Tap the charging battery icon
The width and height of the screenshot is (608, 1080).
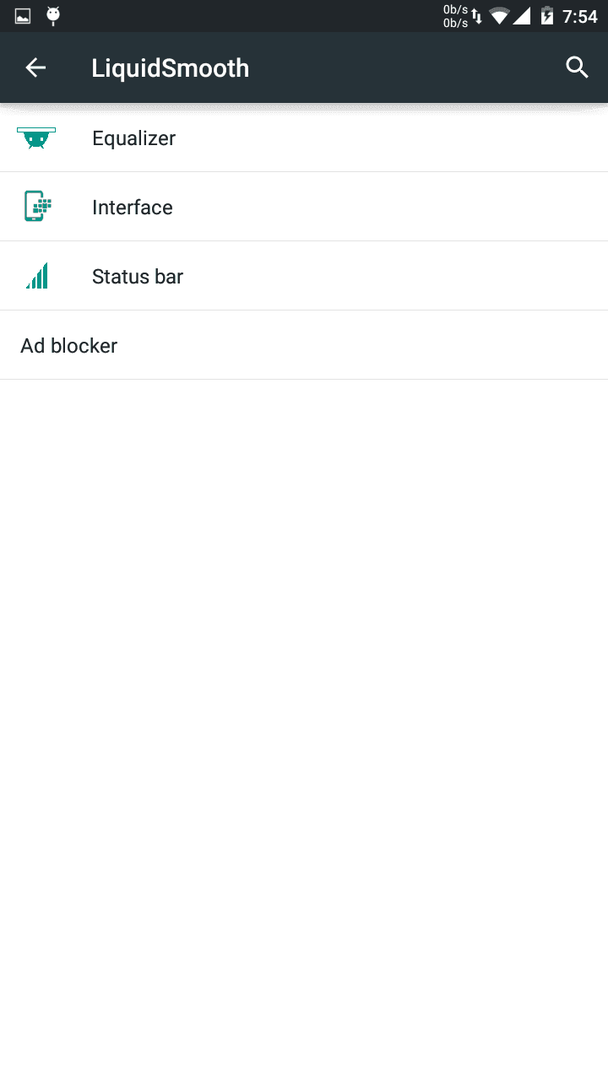click(x=547, y=15)
